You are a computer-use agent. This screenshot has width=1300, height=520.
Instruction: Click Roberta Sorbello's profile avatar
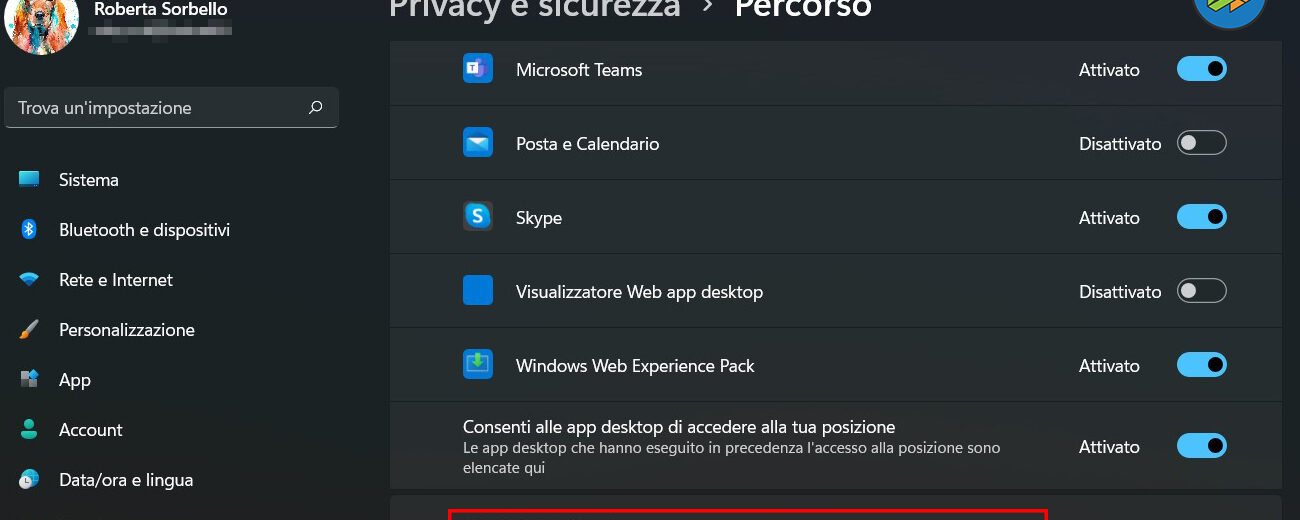[x=42, y=24]
